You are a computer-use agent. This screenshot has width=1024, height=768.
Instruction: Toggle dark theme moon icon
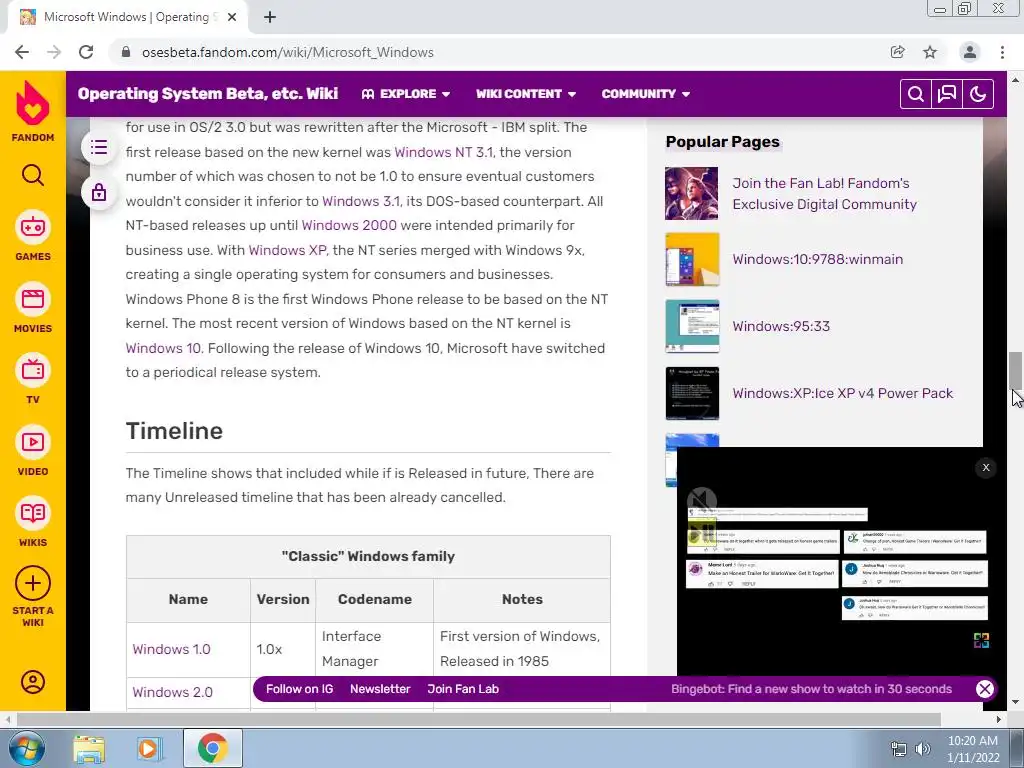tap(978, 94)
